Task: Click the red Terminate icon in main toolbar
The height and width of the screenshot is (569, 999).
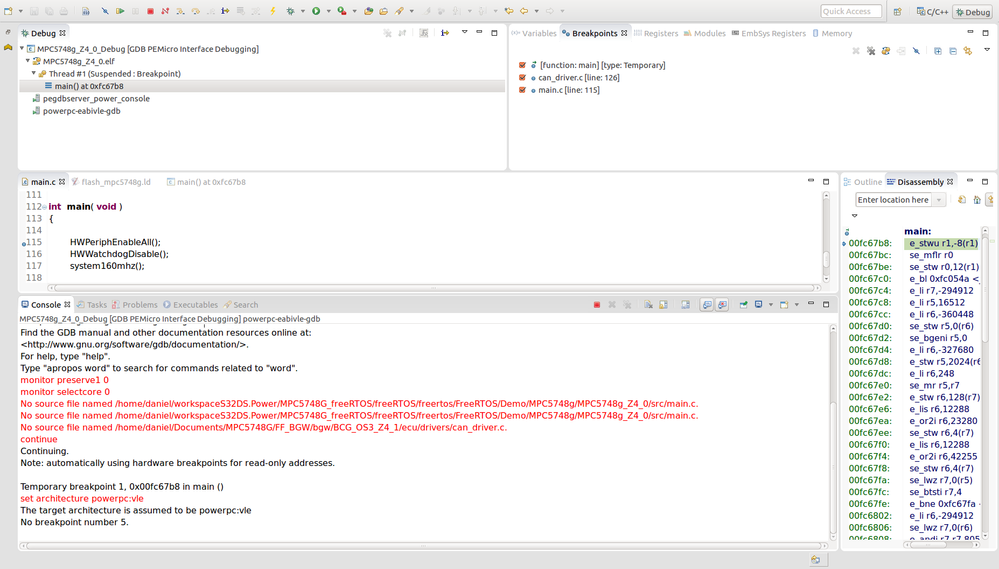Action: [x=150, y=11]
